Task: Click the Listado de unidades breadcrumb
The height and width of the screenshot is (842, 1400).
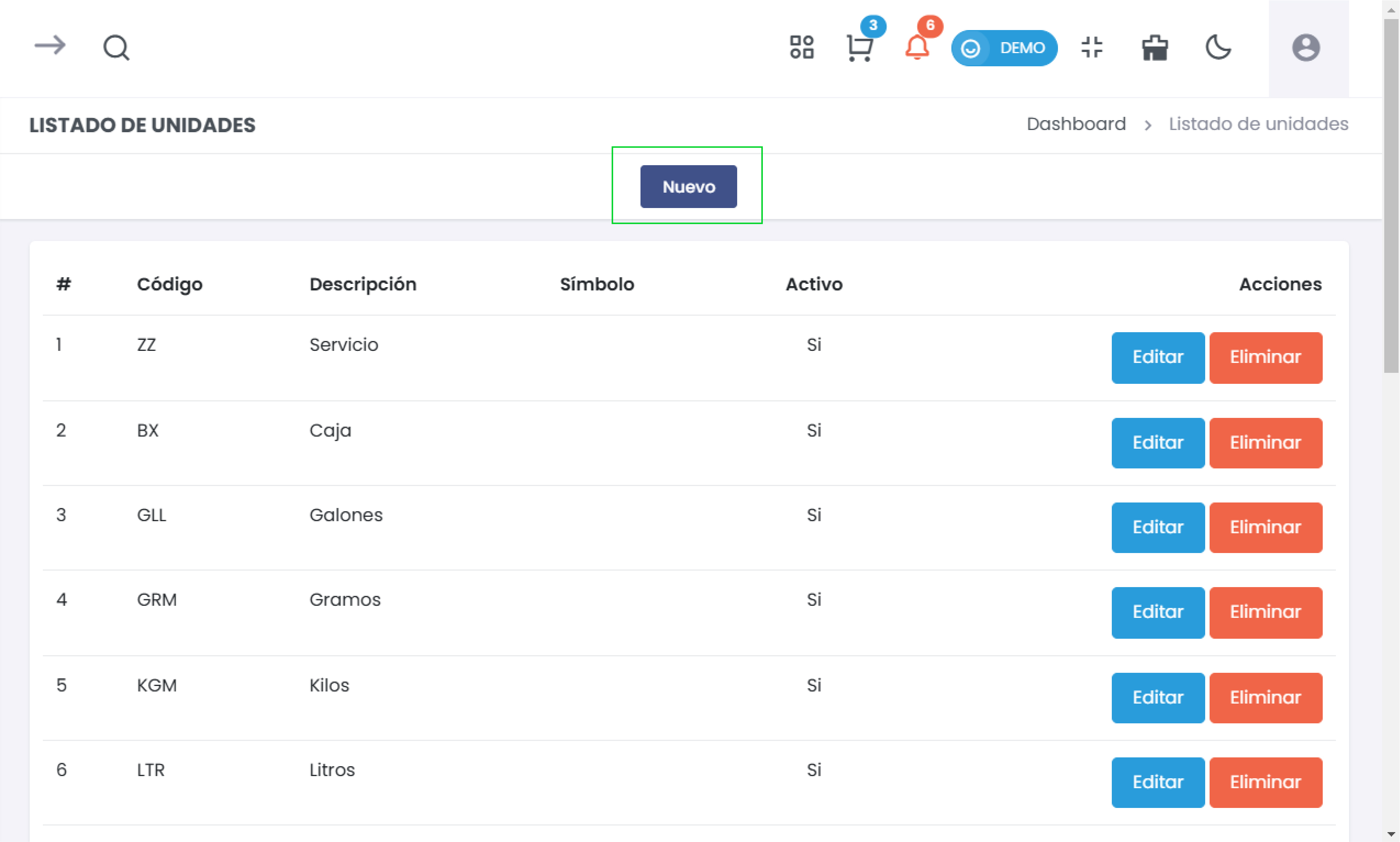Action: [1258, 124]
